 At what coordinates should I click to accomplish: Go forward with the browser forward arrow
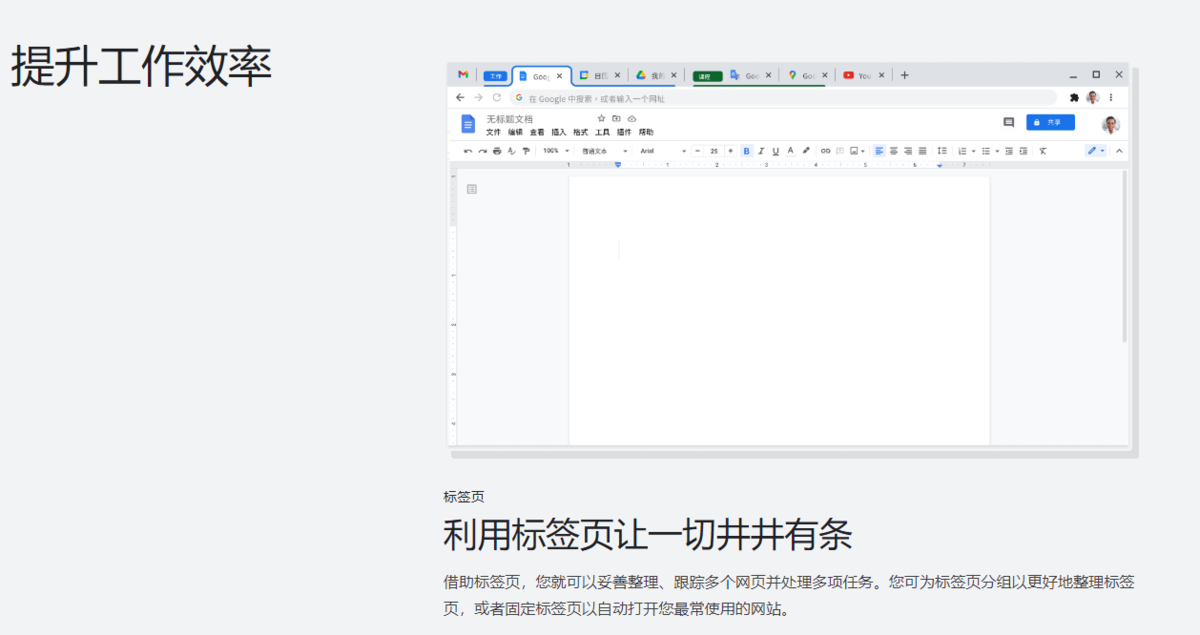[478, 98]
